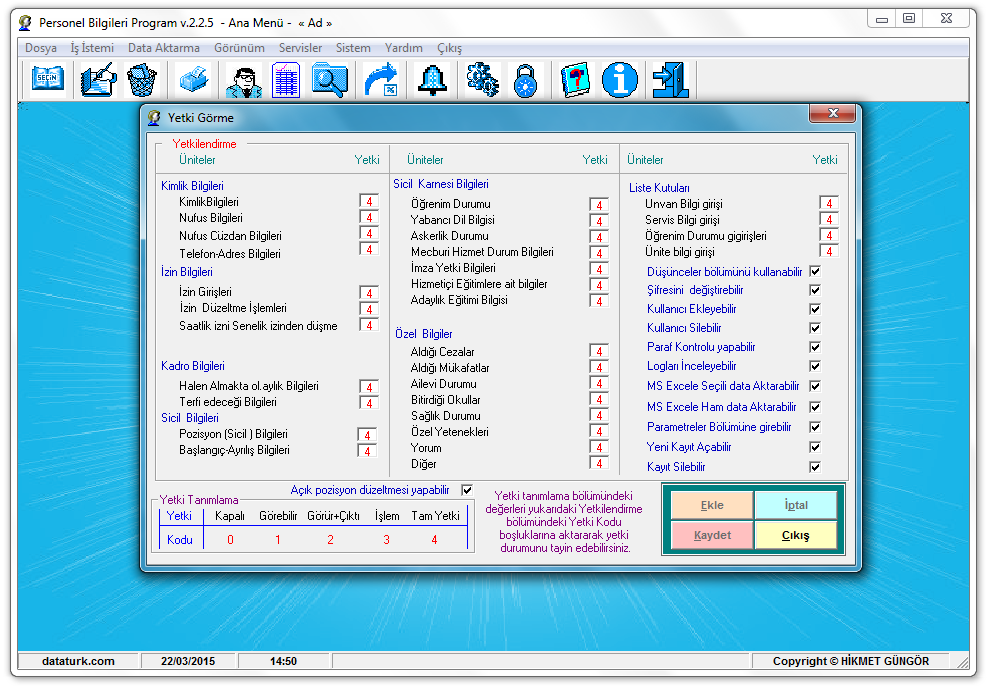
Task: Open the Yardım menu
Action: pyautogui.click(x=403, y=48)
